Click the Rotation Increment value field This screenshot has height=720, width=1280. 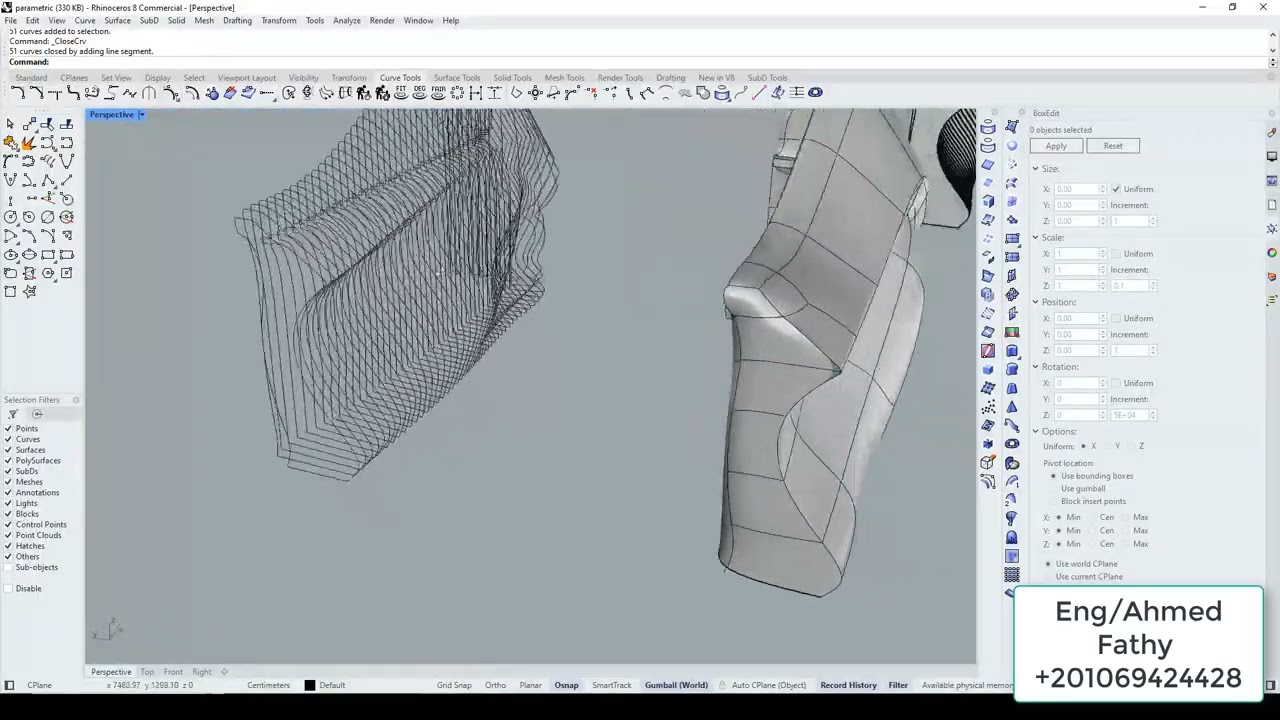coord(1130,415)
